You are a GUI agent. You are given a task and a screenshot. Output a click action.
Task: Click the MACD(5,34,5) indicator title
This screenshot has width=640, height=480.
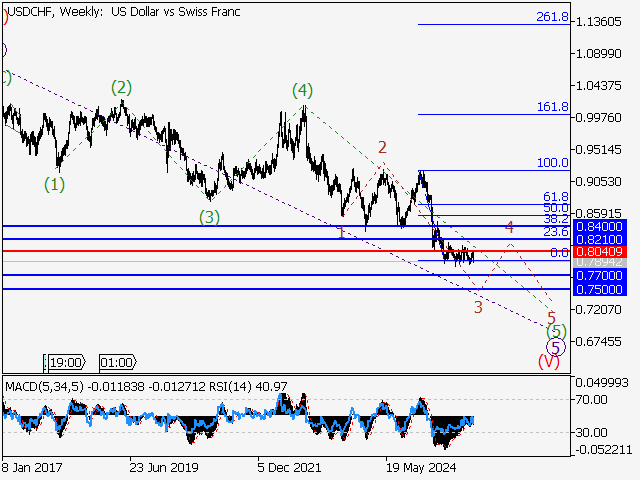tap(47, 386)
